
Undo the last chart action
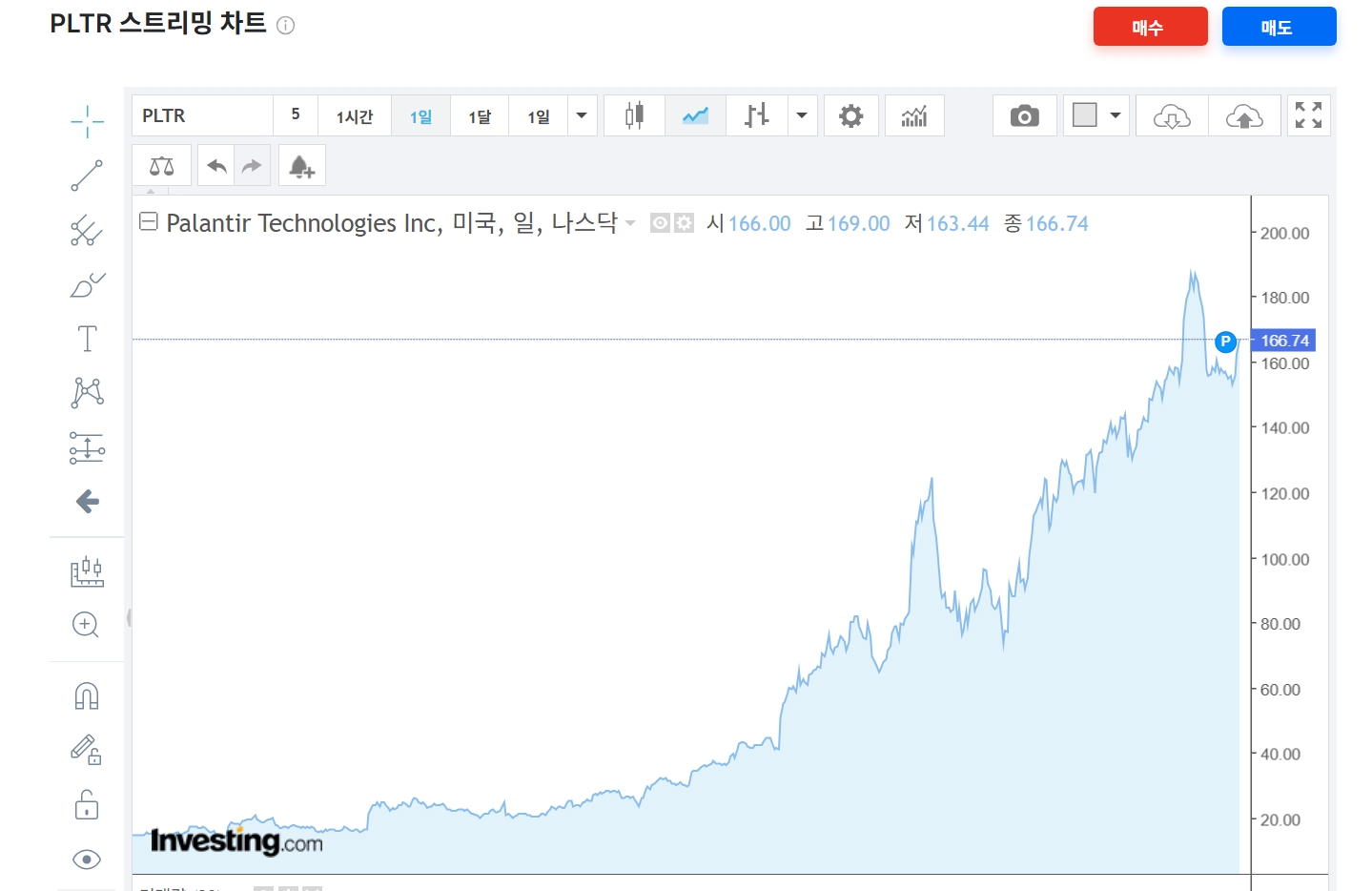[216, 166]
